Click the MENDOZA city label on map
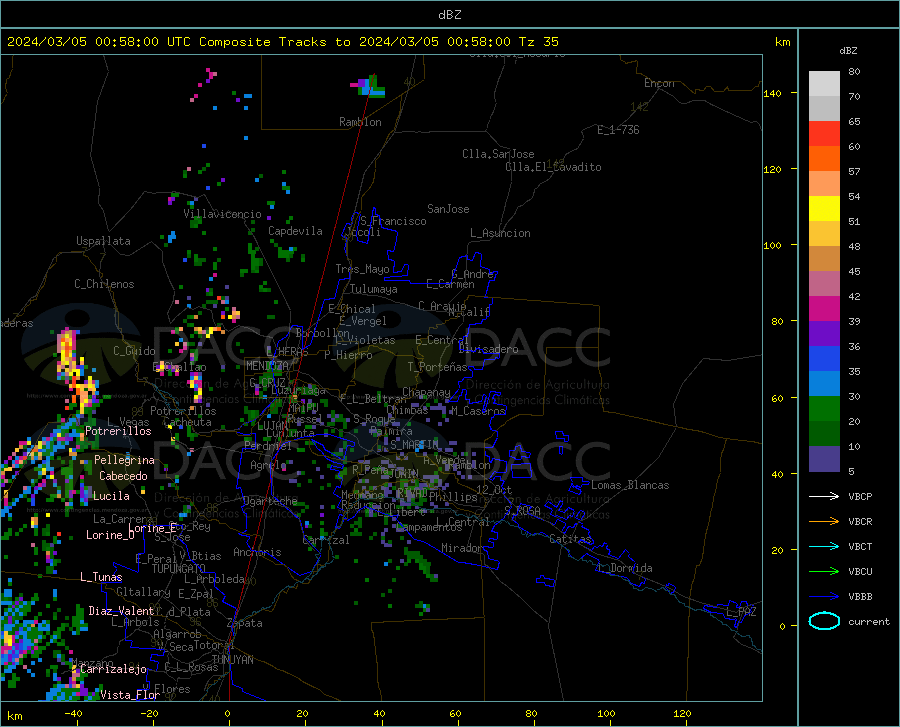Screen dimensions: 900x727 click(267, 366)
